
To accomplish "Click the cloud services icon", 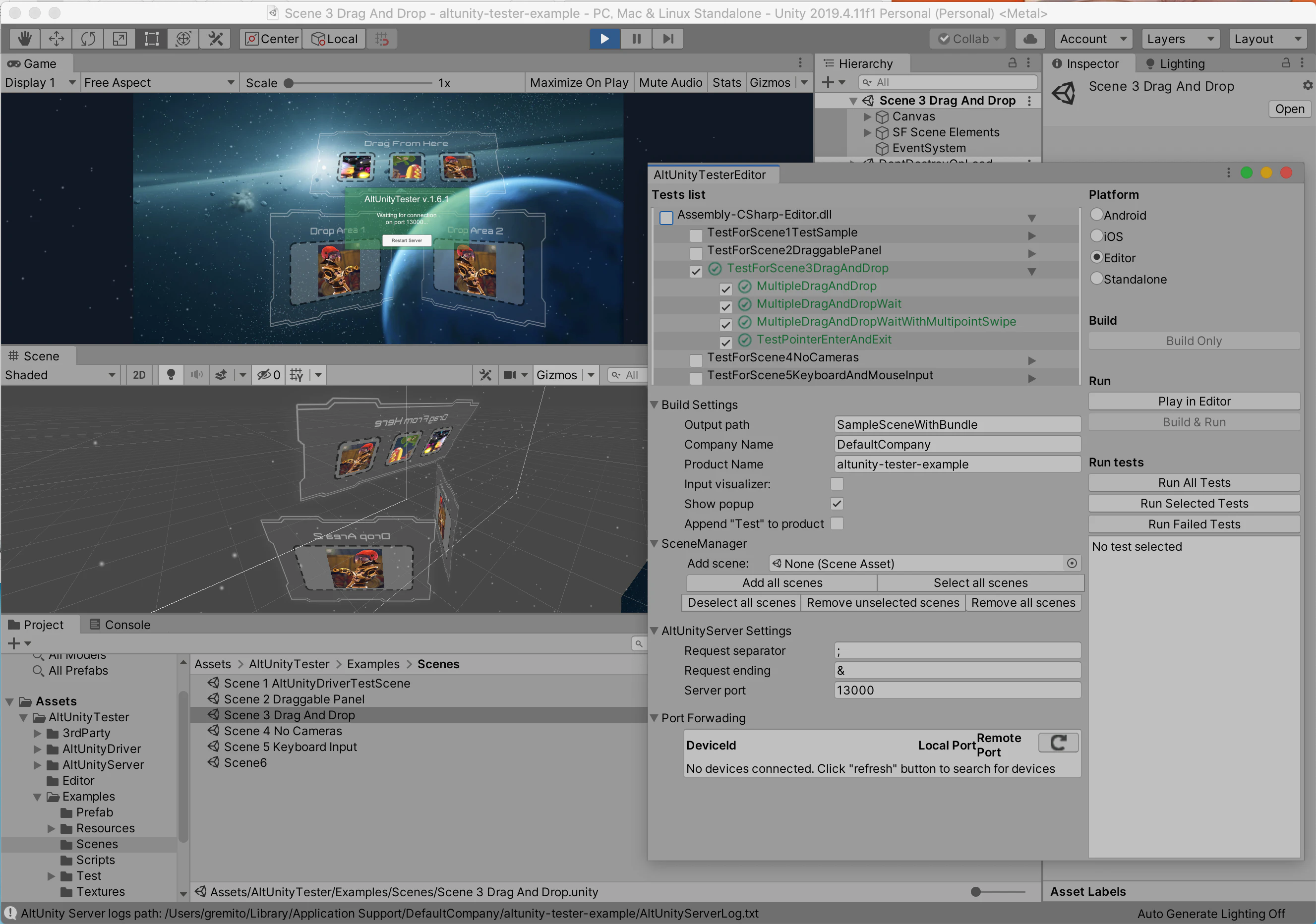I will coord(1029,39).
